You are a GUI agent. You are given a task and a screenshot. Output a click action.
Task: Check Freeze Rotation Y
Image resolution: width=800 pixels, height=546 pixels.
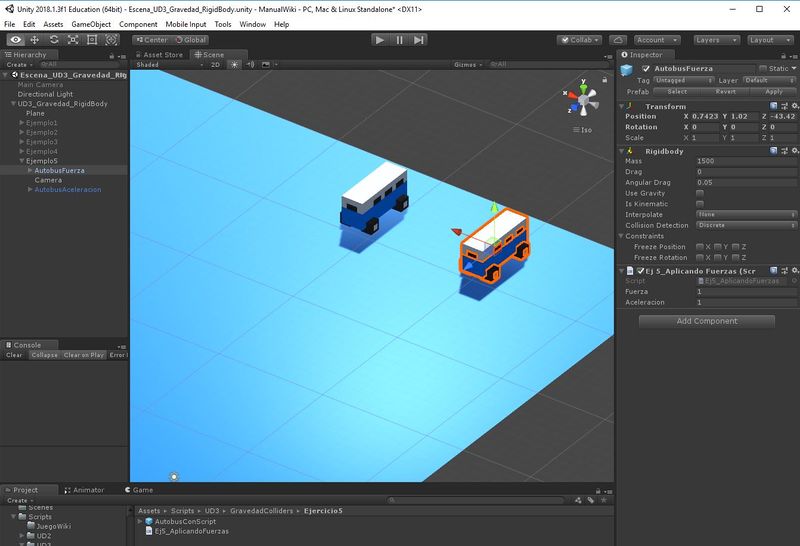718,258
